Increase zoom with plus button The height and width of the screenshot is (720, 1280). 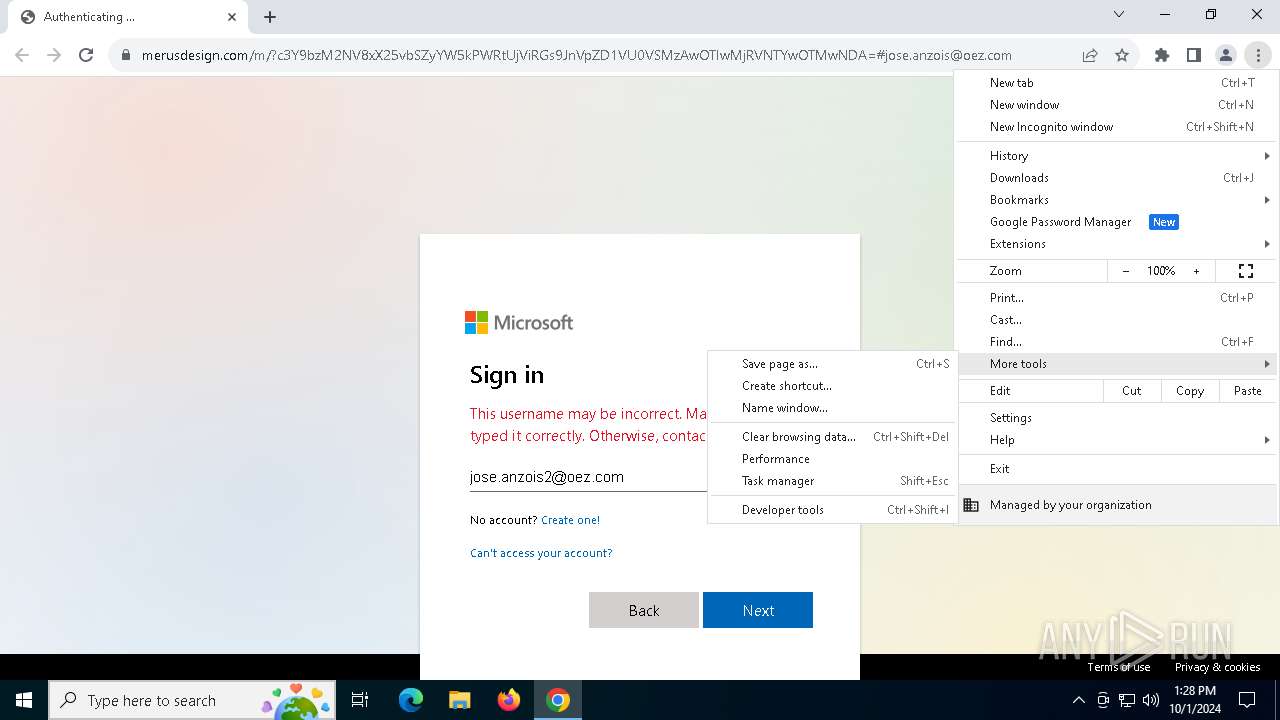[1196, 271]
